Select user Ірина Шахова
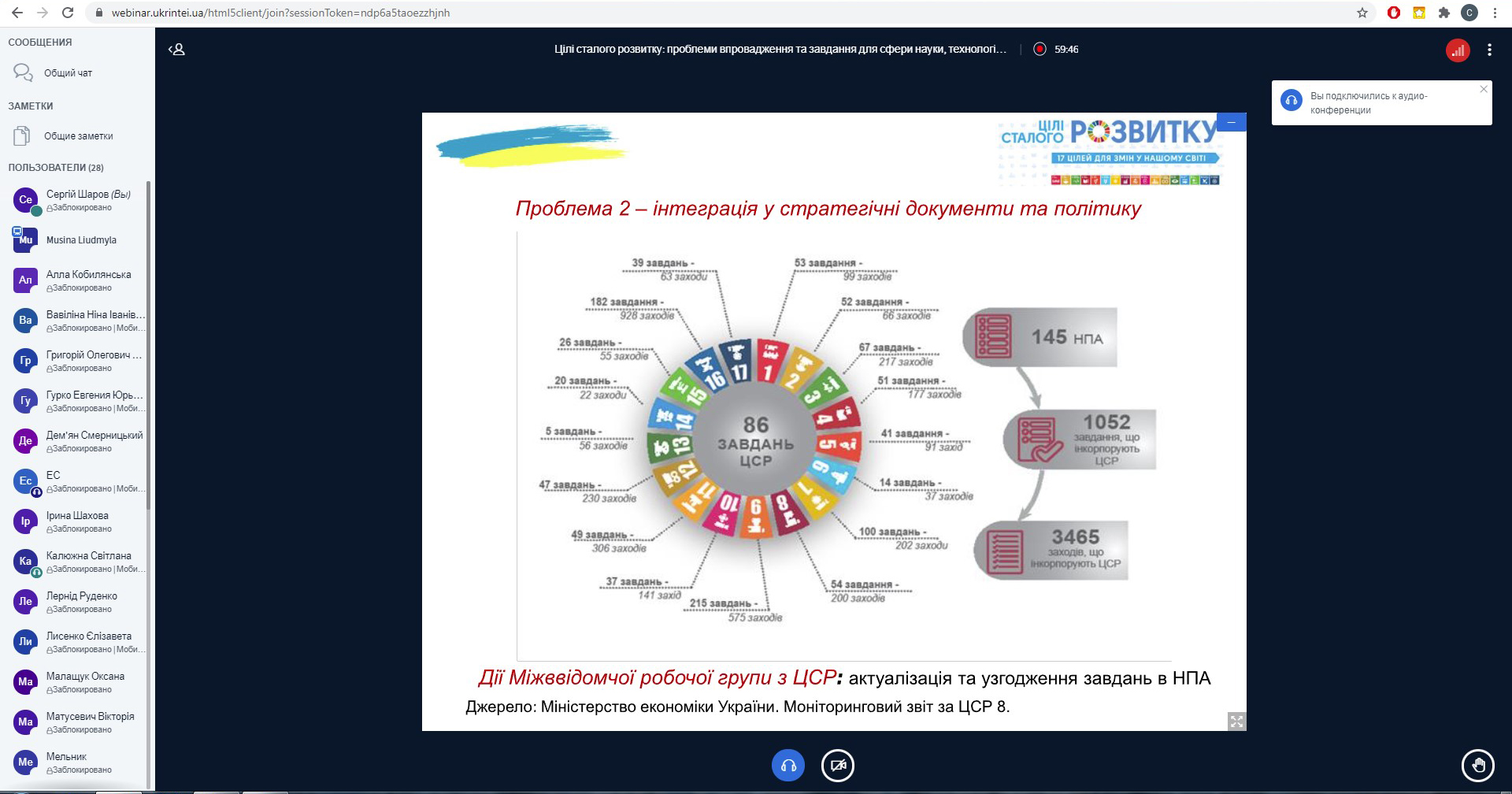The height and width of the screenshot is (794, 1512). pos(77,521)
